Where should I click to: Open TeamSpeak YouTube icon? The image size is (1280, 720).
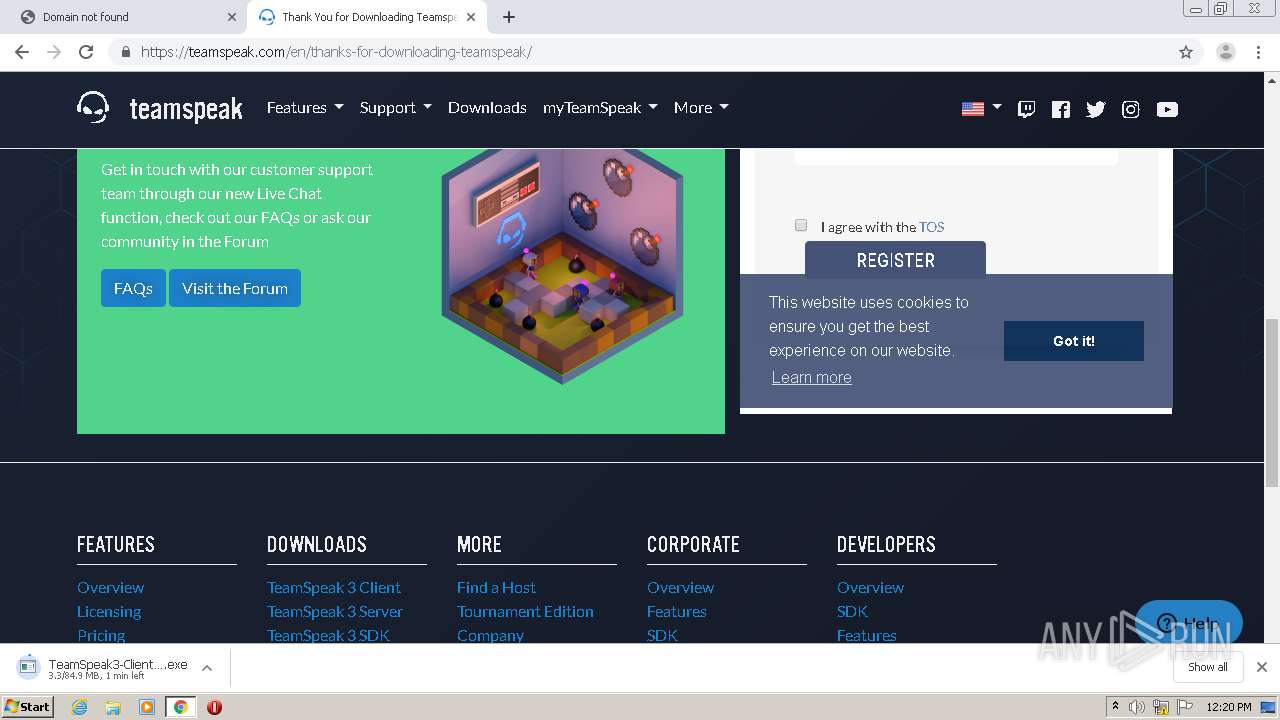tap(1167, 109)
